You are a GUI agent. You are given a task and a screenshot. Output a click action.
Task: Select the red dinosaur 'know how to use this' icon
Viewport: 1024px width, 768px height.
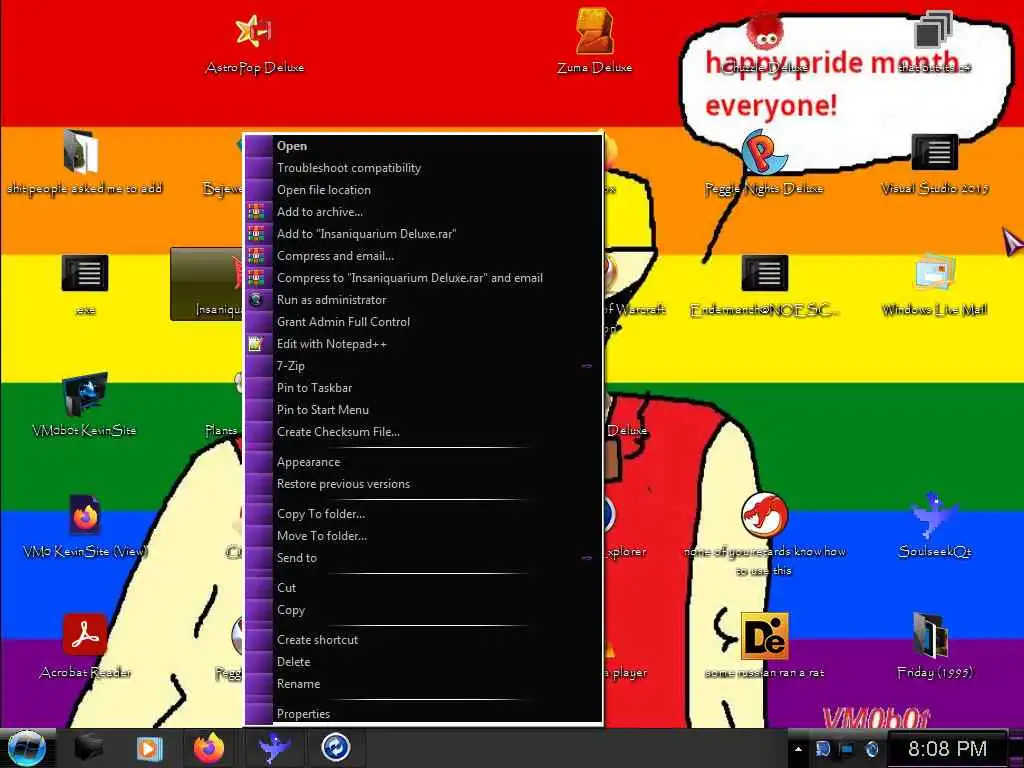tap(765, 536)
